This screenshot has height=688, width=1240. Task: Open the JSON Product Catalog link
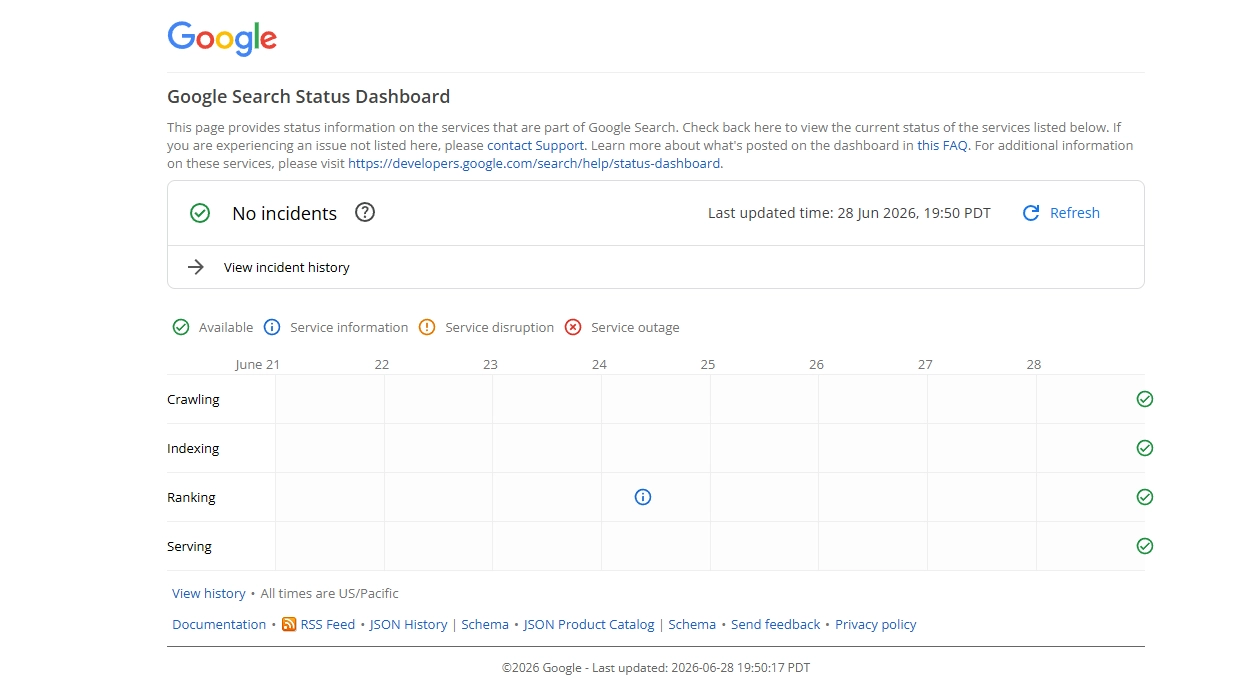pyautogui.click(x=589, y=624)
